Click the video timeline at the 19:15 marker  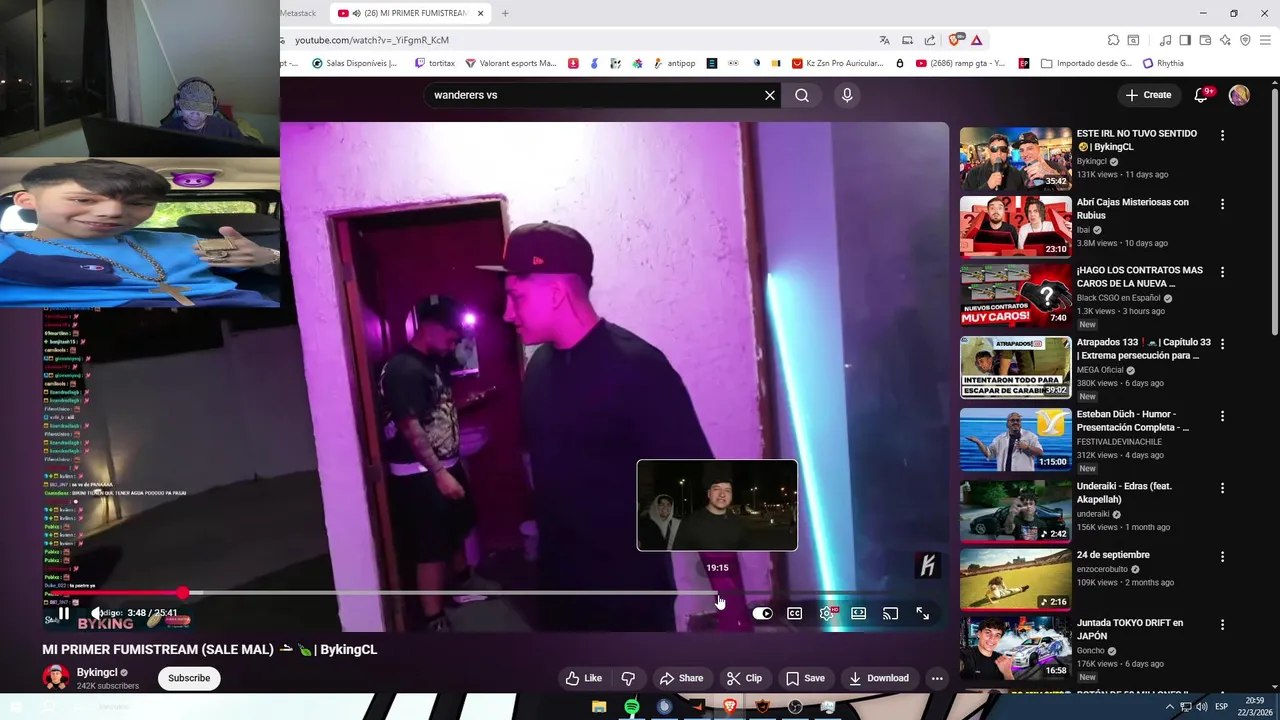click(x=717, y=593)
